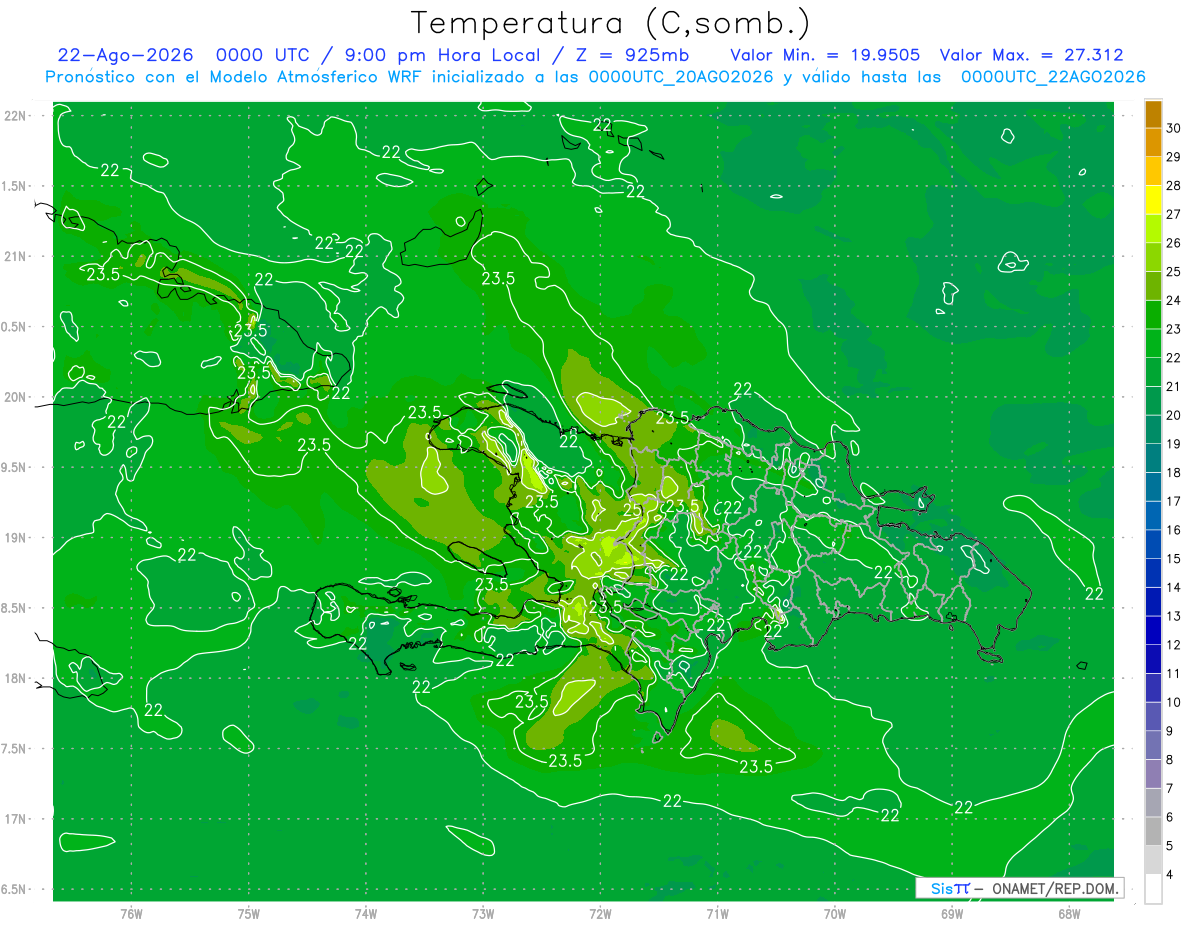Click the "68W" longitude axis label
Screen dimensions: 1200x927
pos(1069,913)
